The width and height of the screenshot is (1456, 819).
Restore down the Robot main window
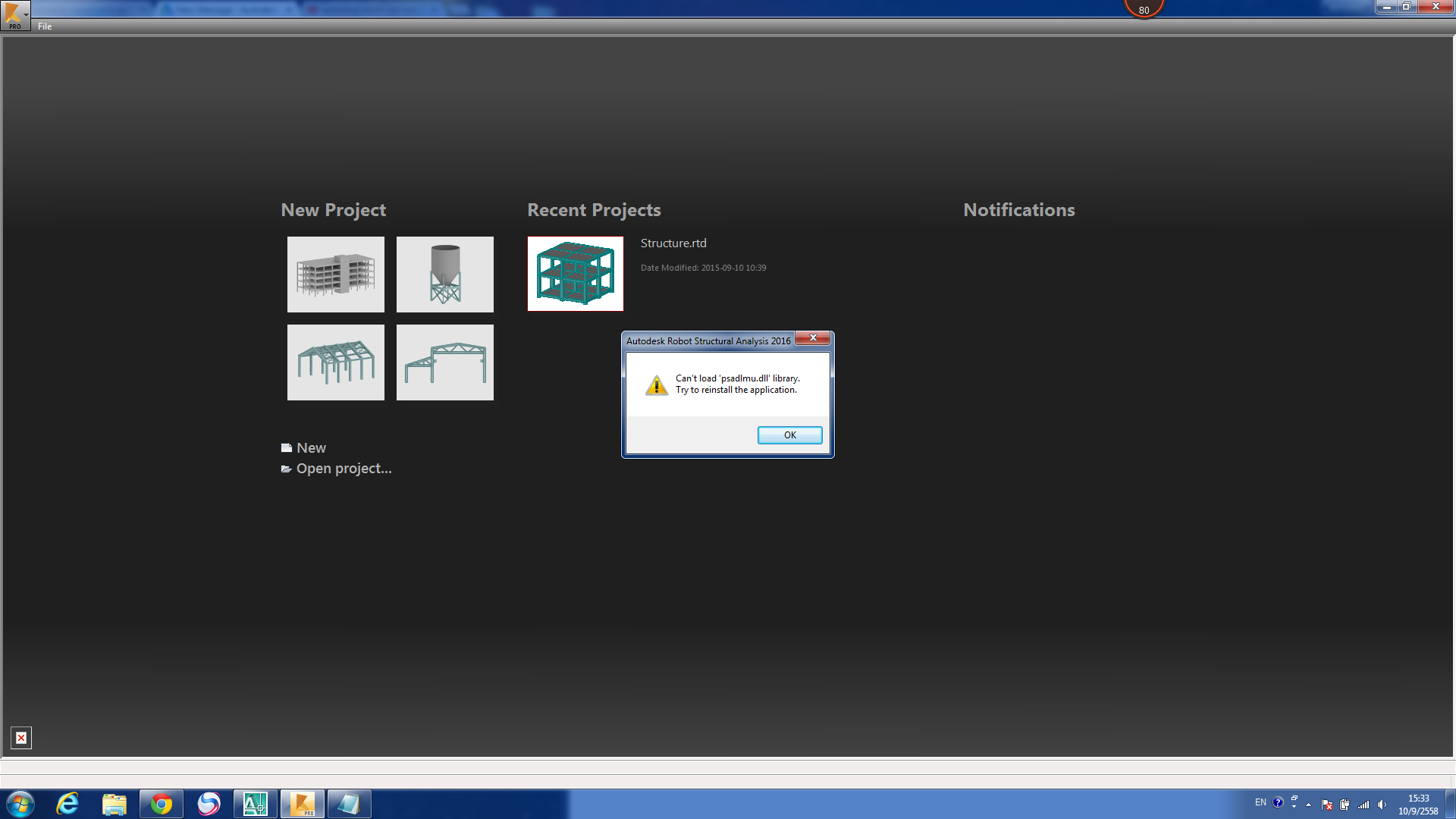click(x=1406, y=7)
